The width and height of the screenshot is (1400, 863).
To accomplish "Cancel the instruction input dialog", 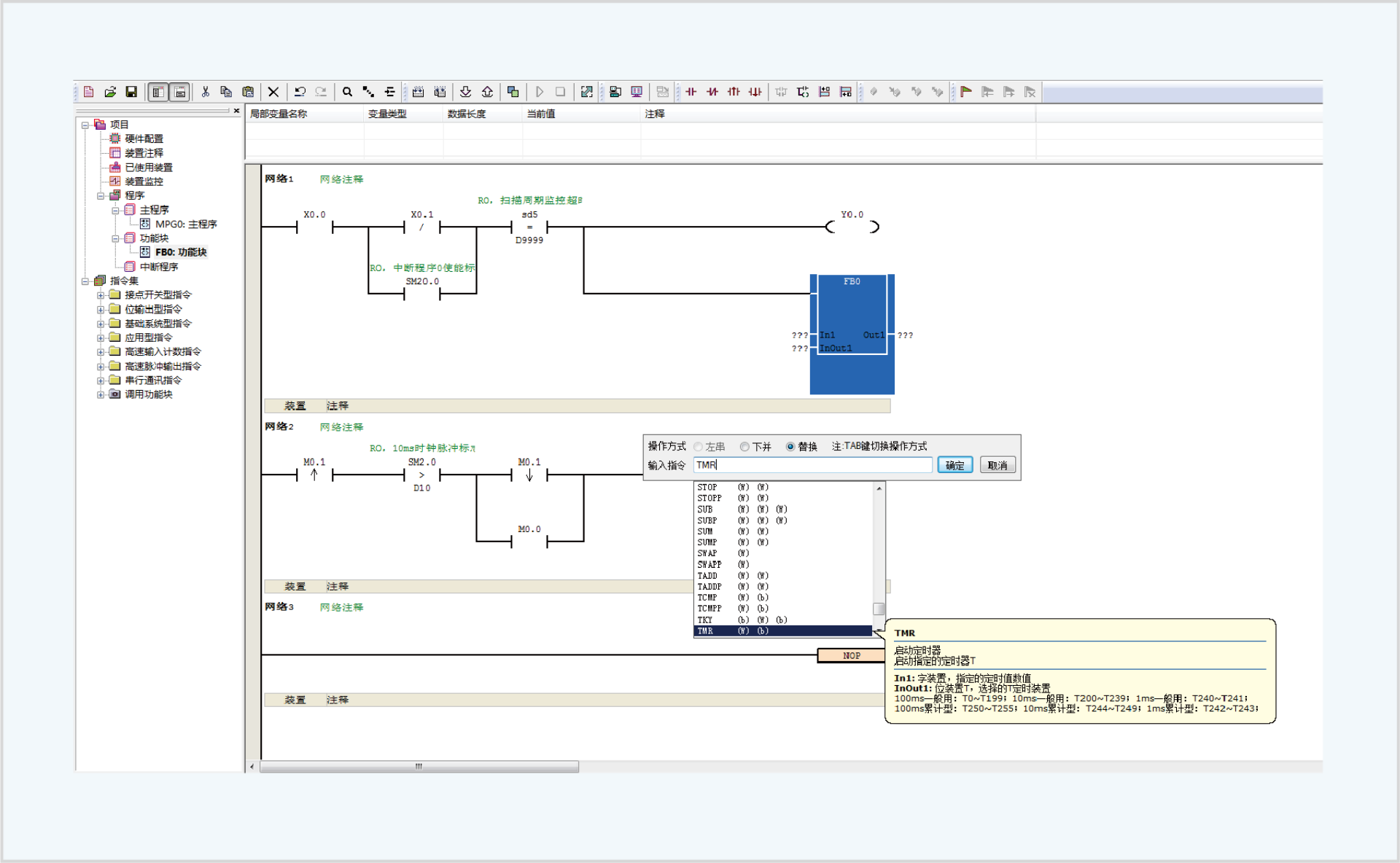I will pyautogui.click(x=997, y=464).
